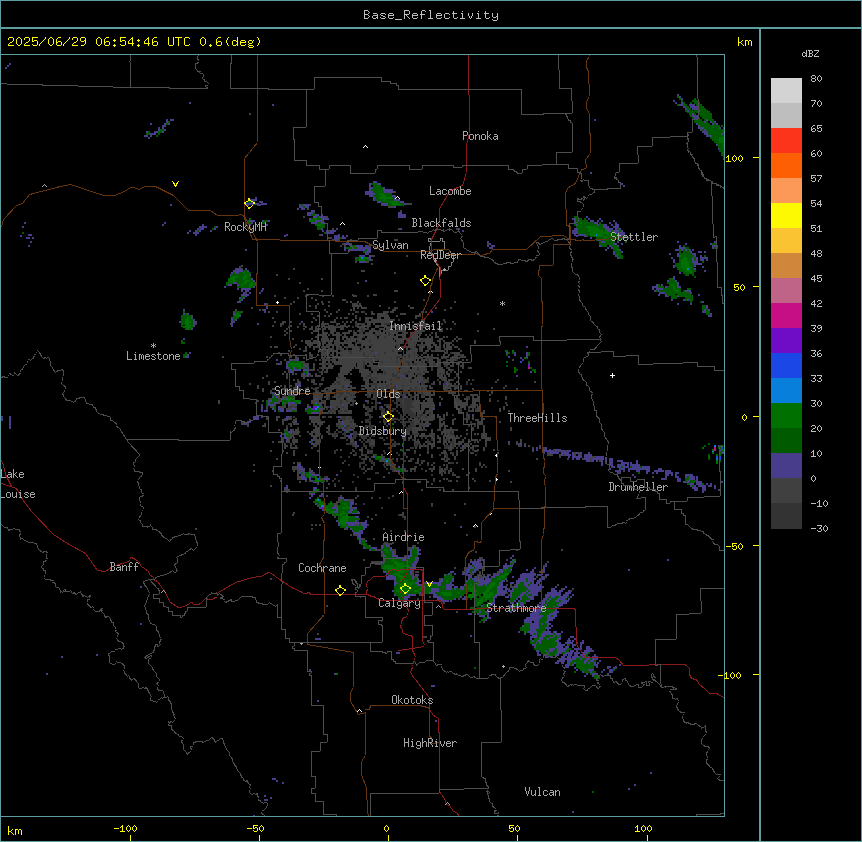Click the RedDeer city label

[440, 255]
